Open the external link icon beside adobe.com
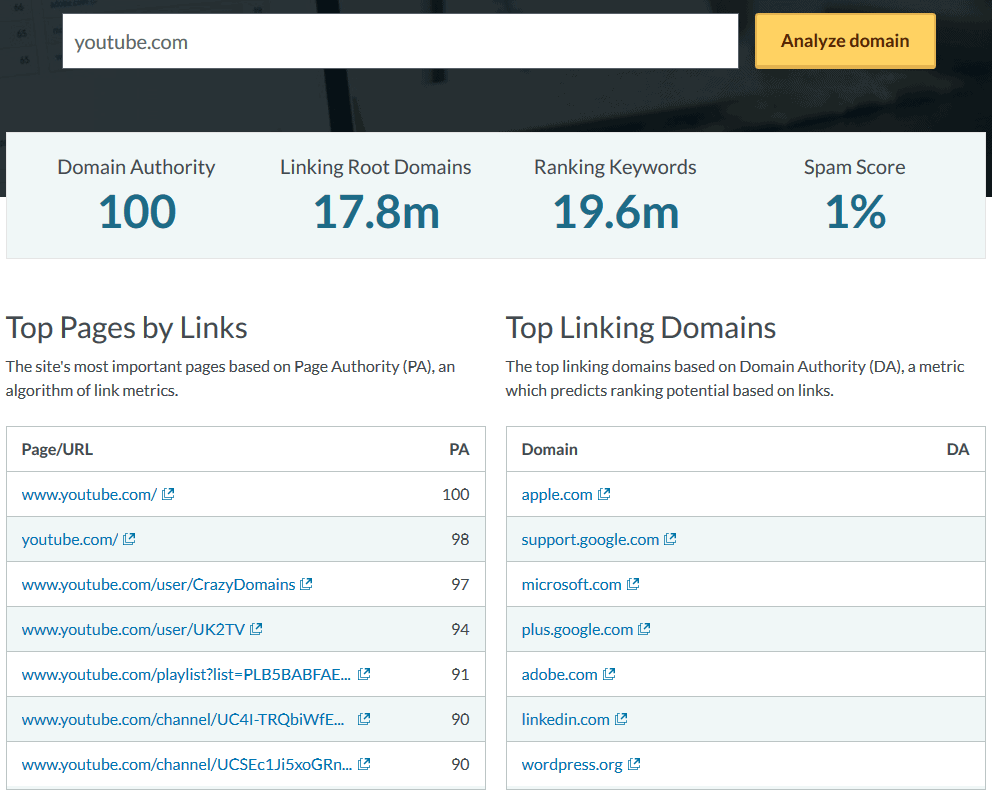Viewport: 992px width, 800px height. coord(609,674)
